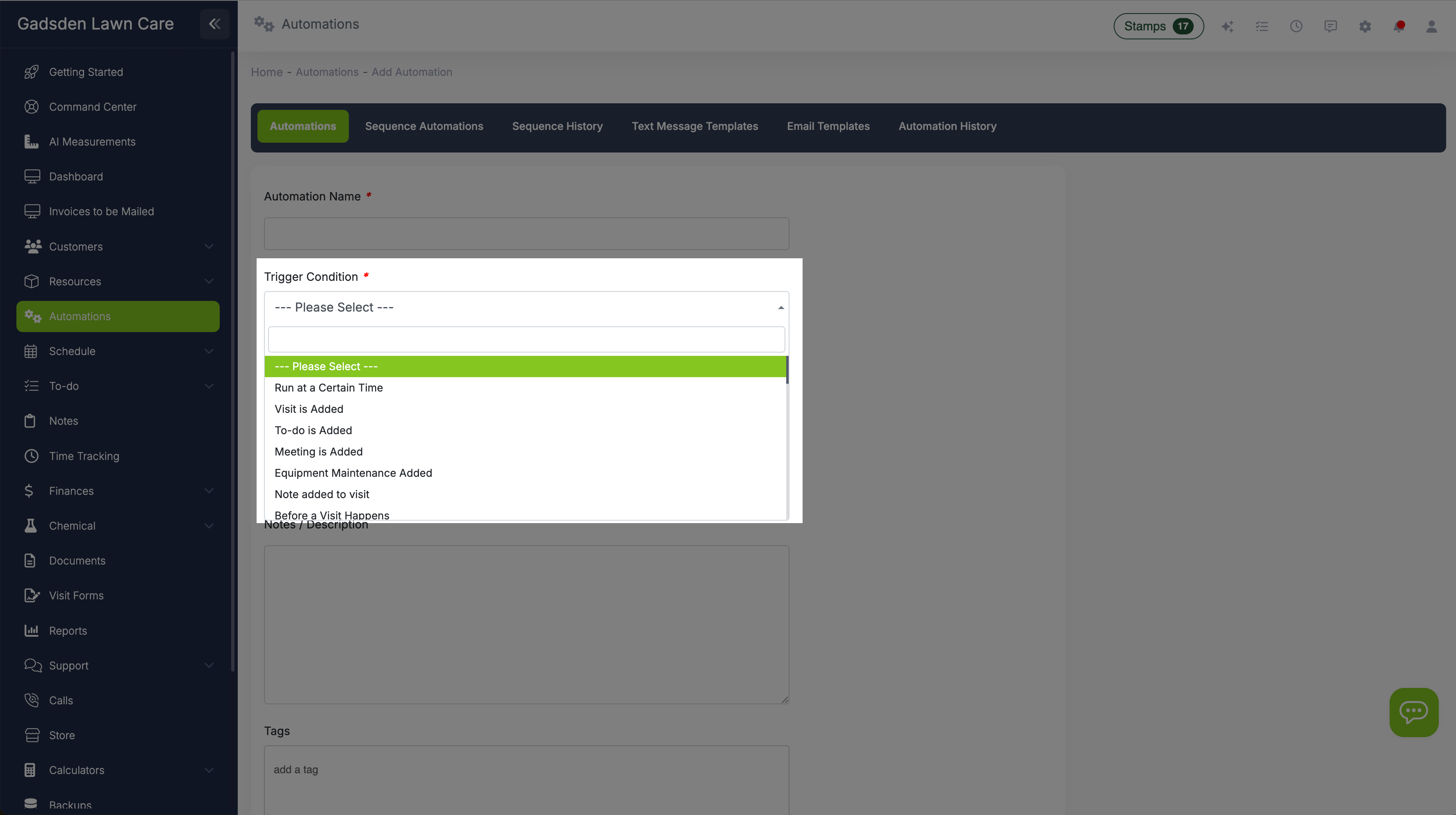Open settings via the gear icon

pos(1365,26)
